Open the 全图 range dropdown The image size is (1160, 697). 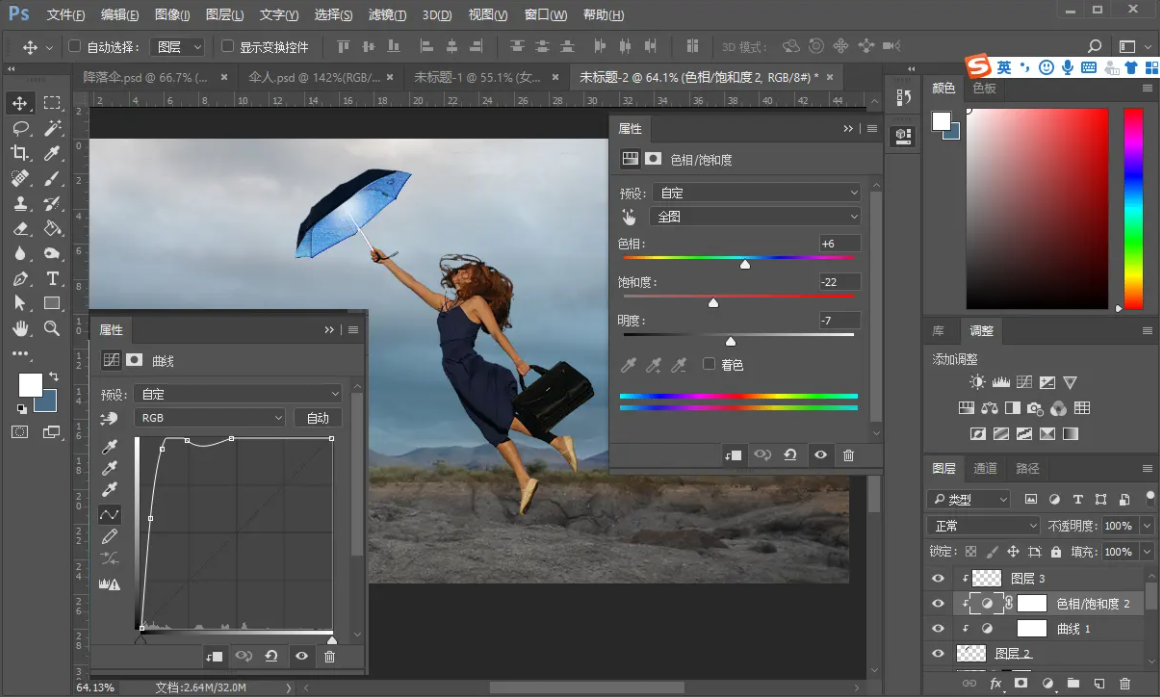click(755, 217)
